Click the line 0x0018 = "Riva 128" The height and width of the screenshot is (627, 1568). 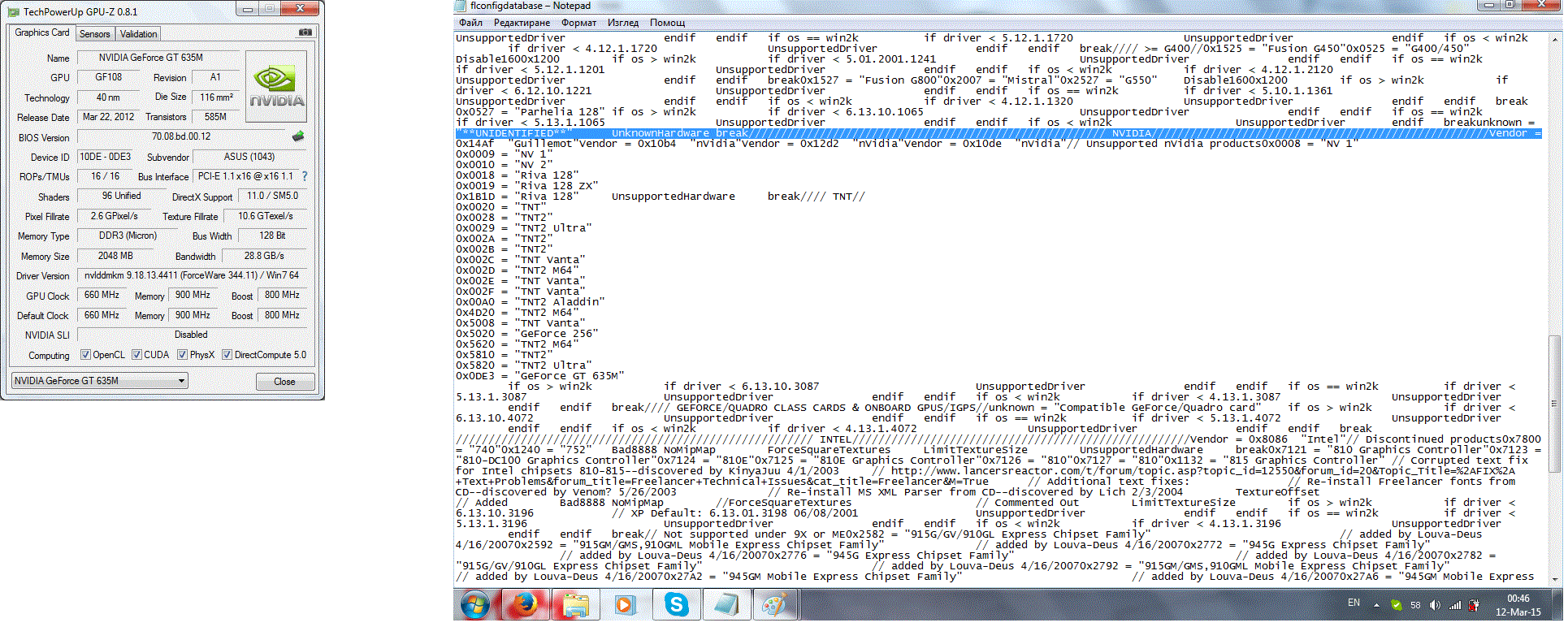tap(518, 175)
